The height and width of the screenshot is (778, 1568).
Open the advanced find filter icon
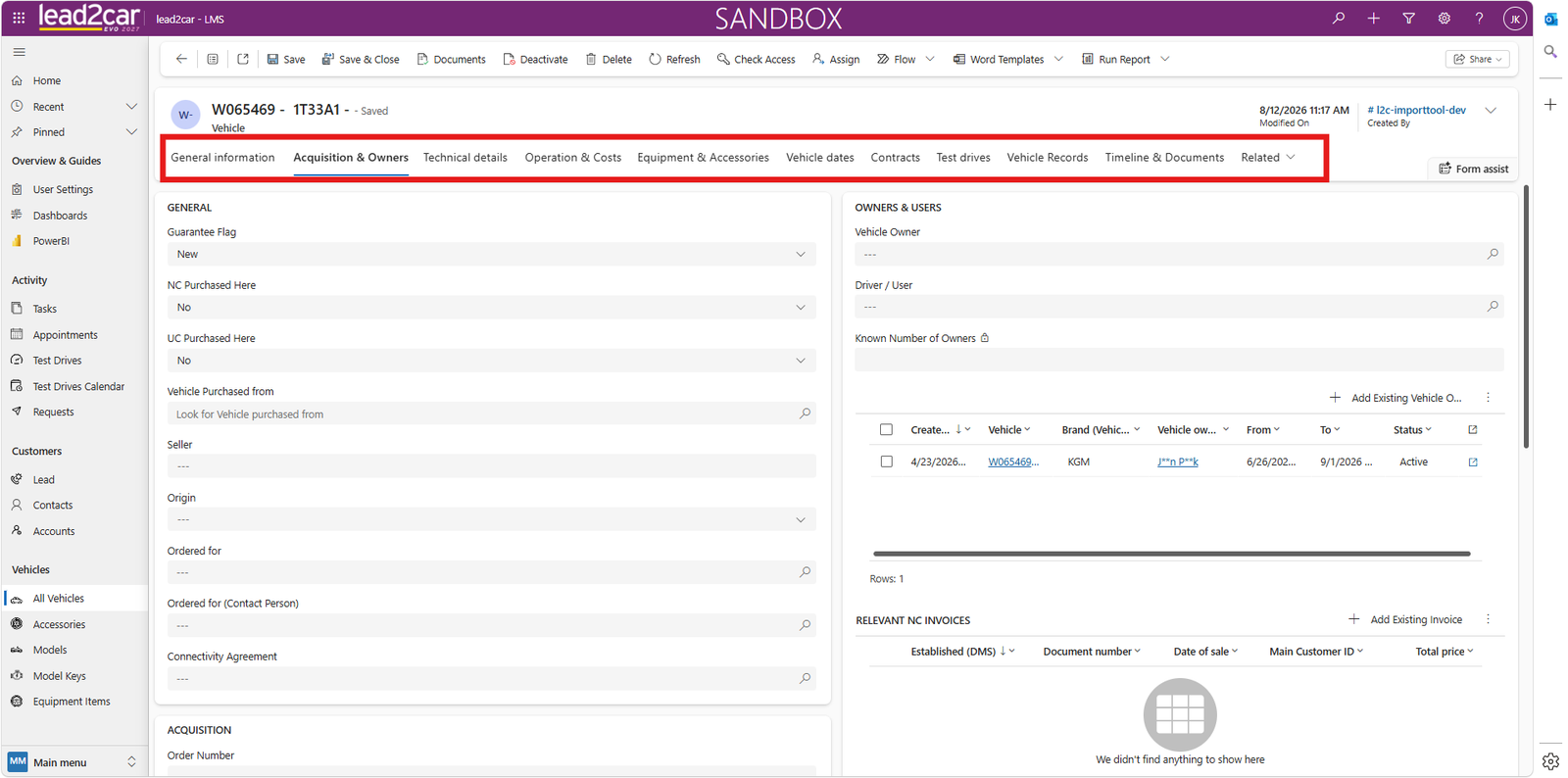click(x=1408, y=19)
